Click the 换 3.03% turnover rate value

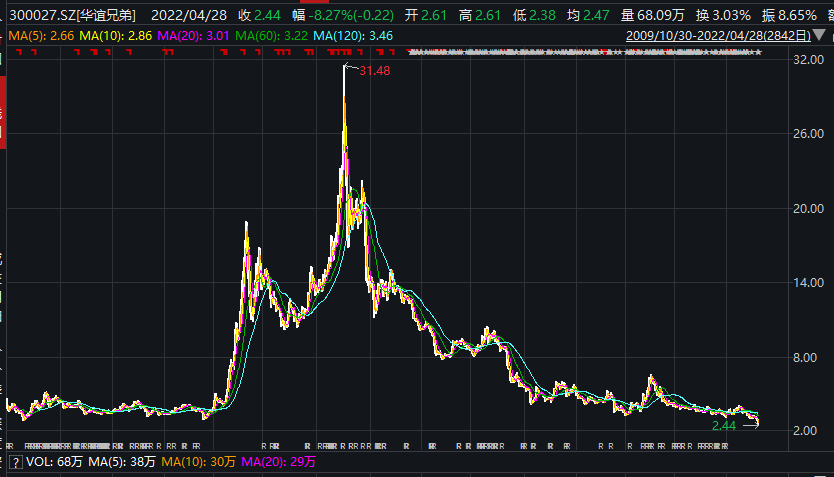tap(719, 15)
